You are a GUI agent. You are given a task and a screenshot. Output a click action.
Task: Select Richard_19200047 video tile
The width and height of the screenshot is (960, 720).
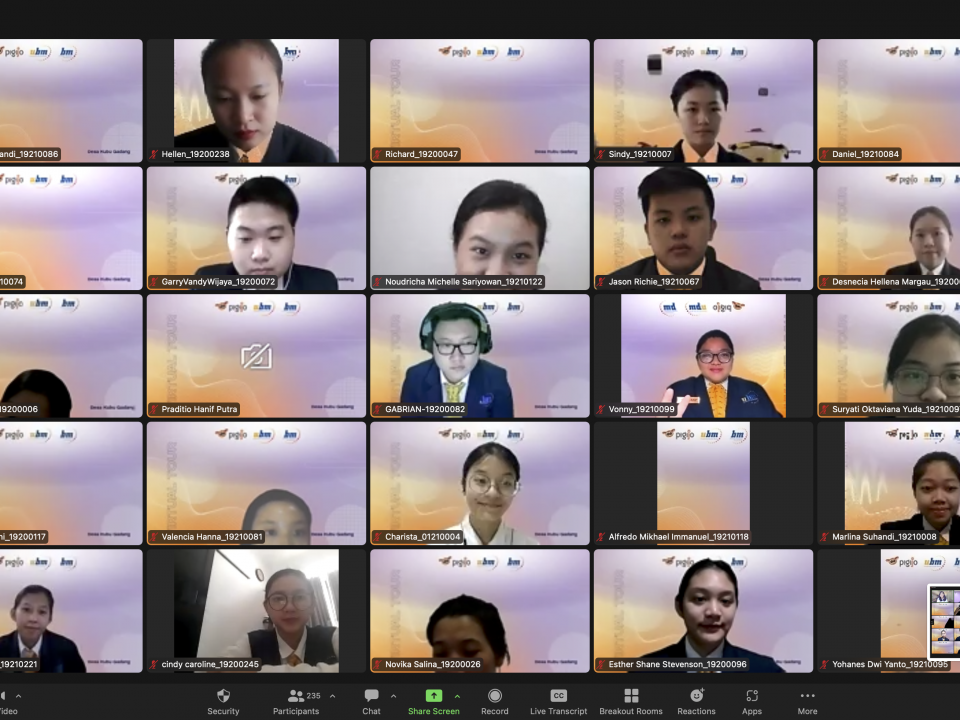click(480, 101)
